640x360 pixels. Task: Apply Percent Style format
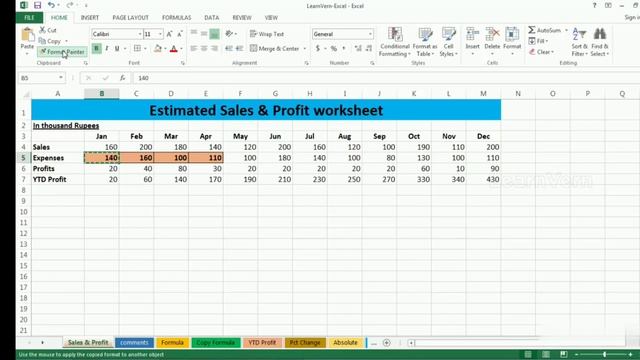[x=333, y=49]
